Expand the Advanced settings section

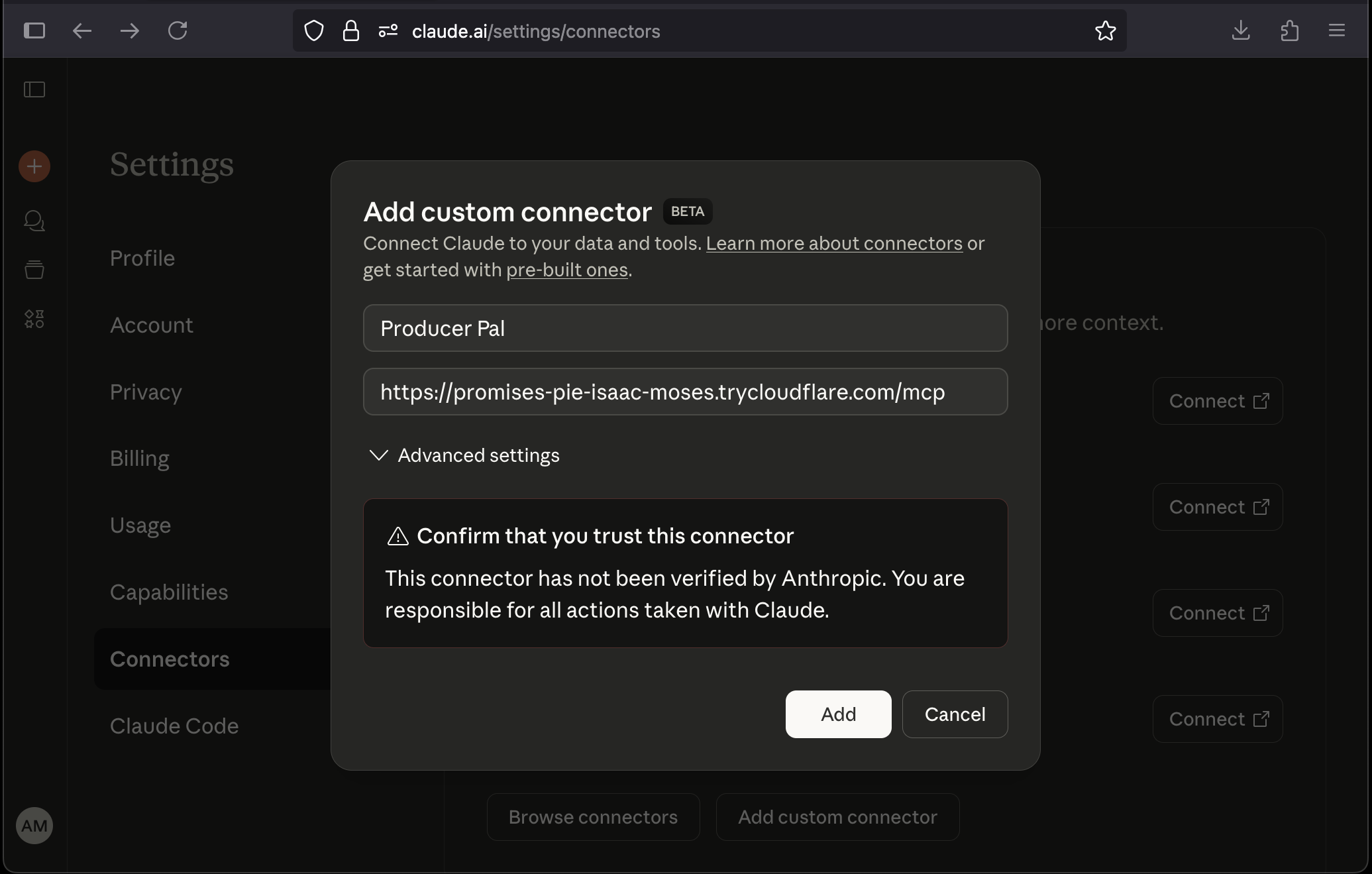[x=464, y=455]
